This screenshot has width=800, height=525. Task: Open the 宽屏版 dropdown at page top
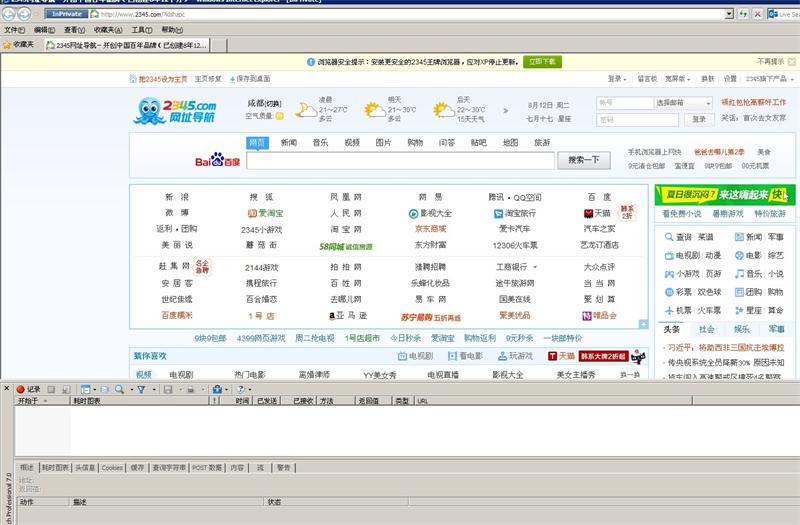coord(678,79)
